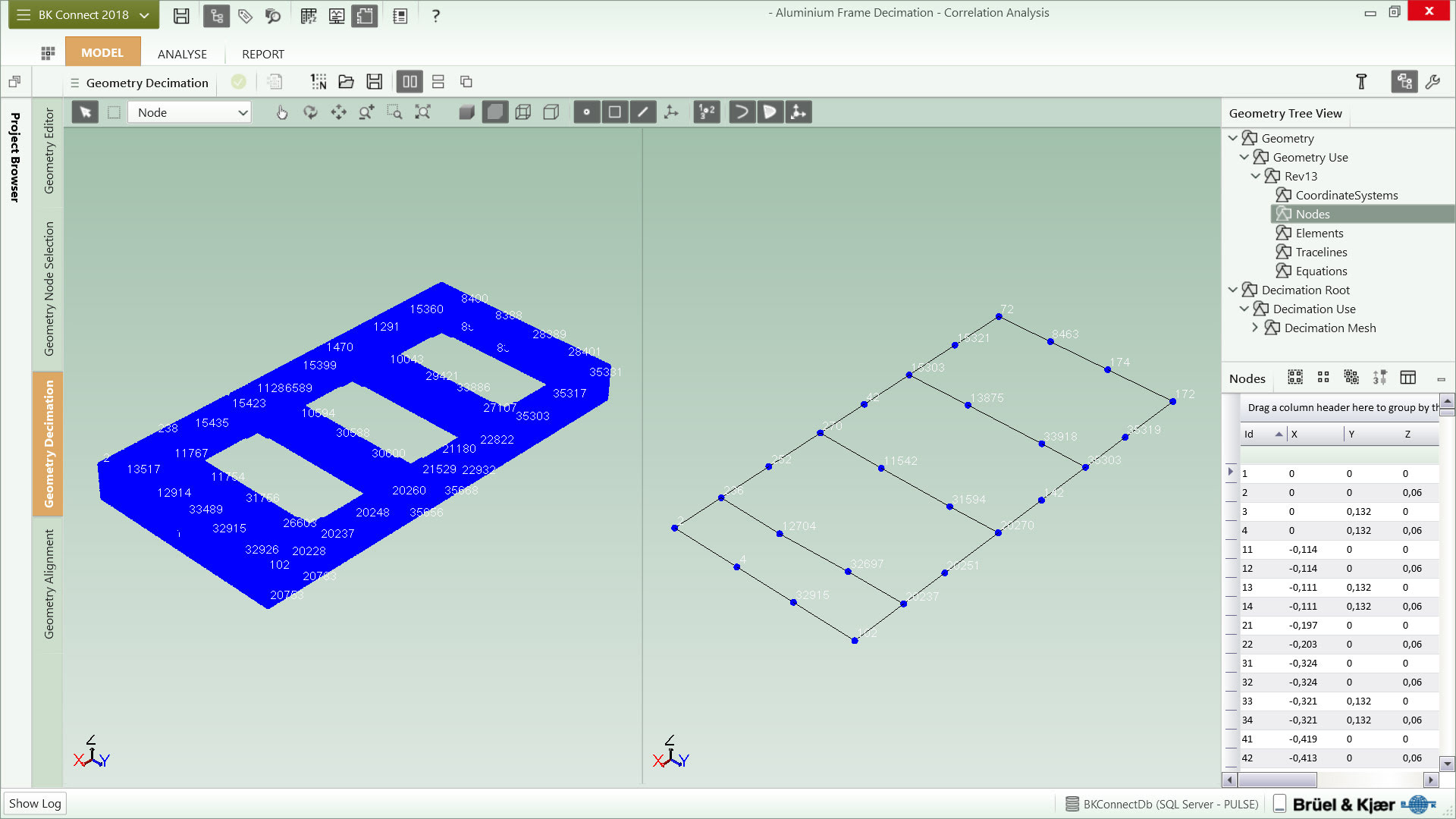Select the wireframe cube display mode
The width and height of the screenshot is (1456, 819).
522,112
